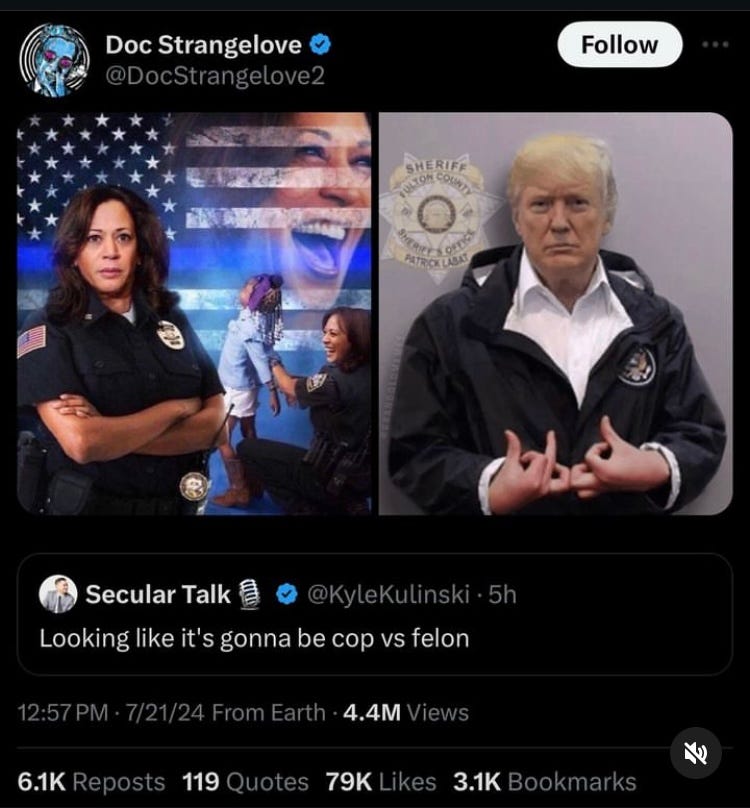This screenshot has width=750, height=808.
Task: Toggle the mute sound icon
Action: [695, 753]
